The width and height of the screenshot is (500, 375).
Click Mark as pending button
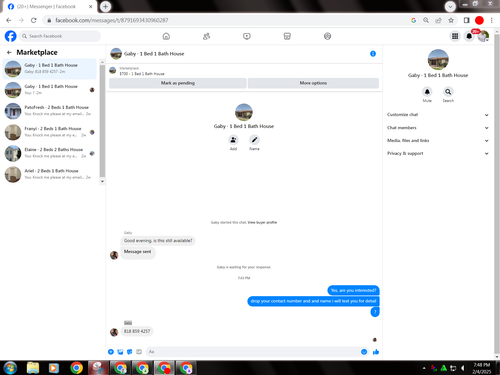point(178,83)
